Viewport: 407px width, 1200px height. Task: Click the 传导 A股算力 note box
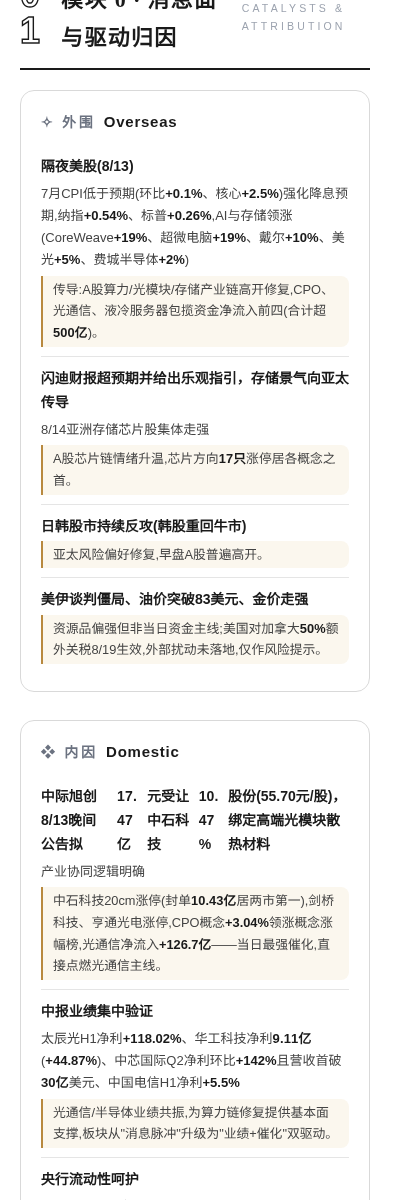(195, 311)
